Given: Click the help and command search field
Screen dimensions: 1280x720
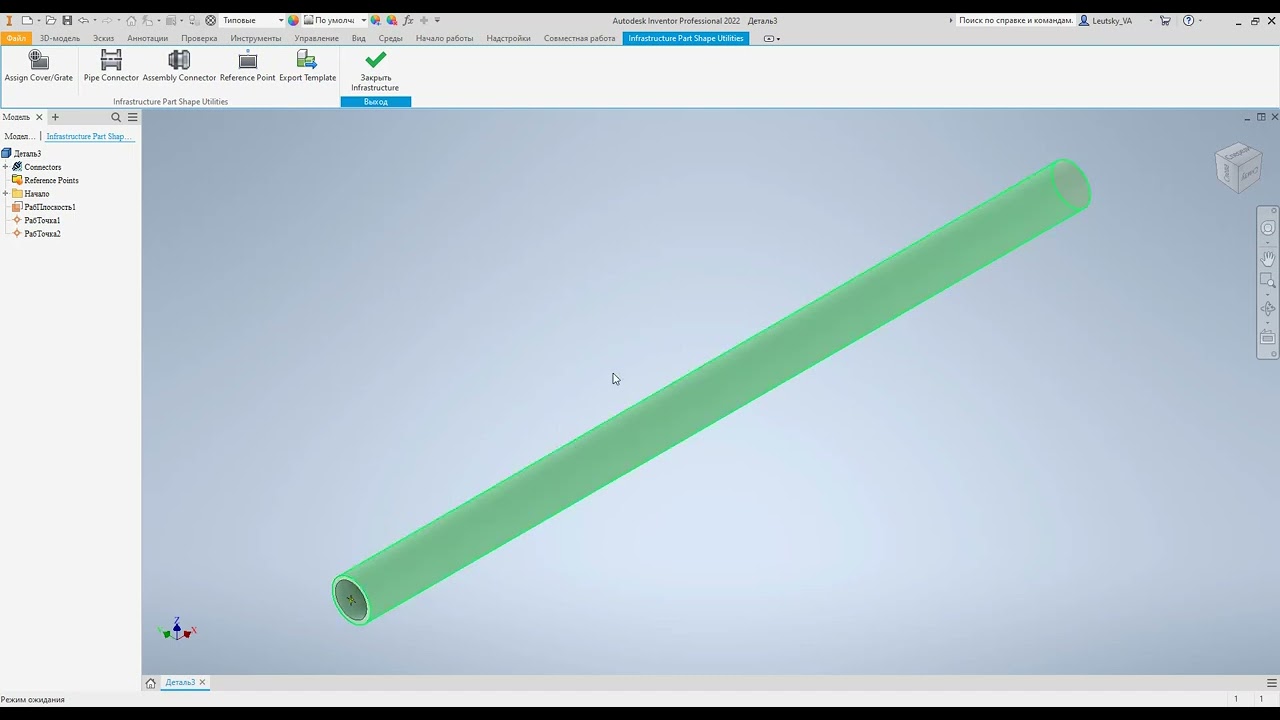Looking at the screenshot, I should [1015, 20].
